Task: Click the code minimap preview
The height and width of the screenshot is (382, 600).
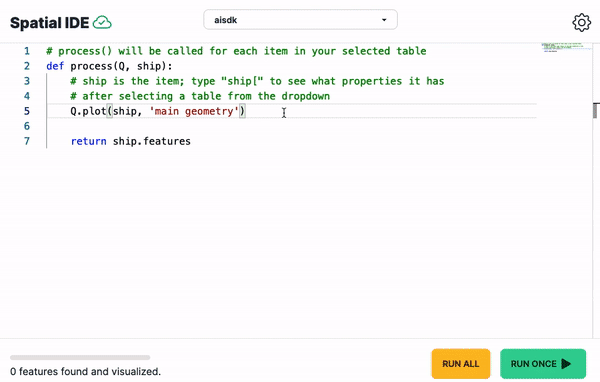Action: point(566,47)
